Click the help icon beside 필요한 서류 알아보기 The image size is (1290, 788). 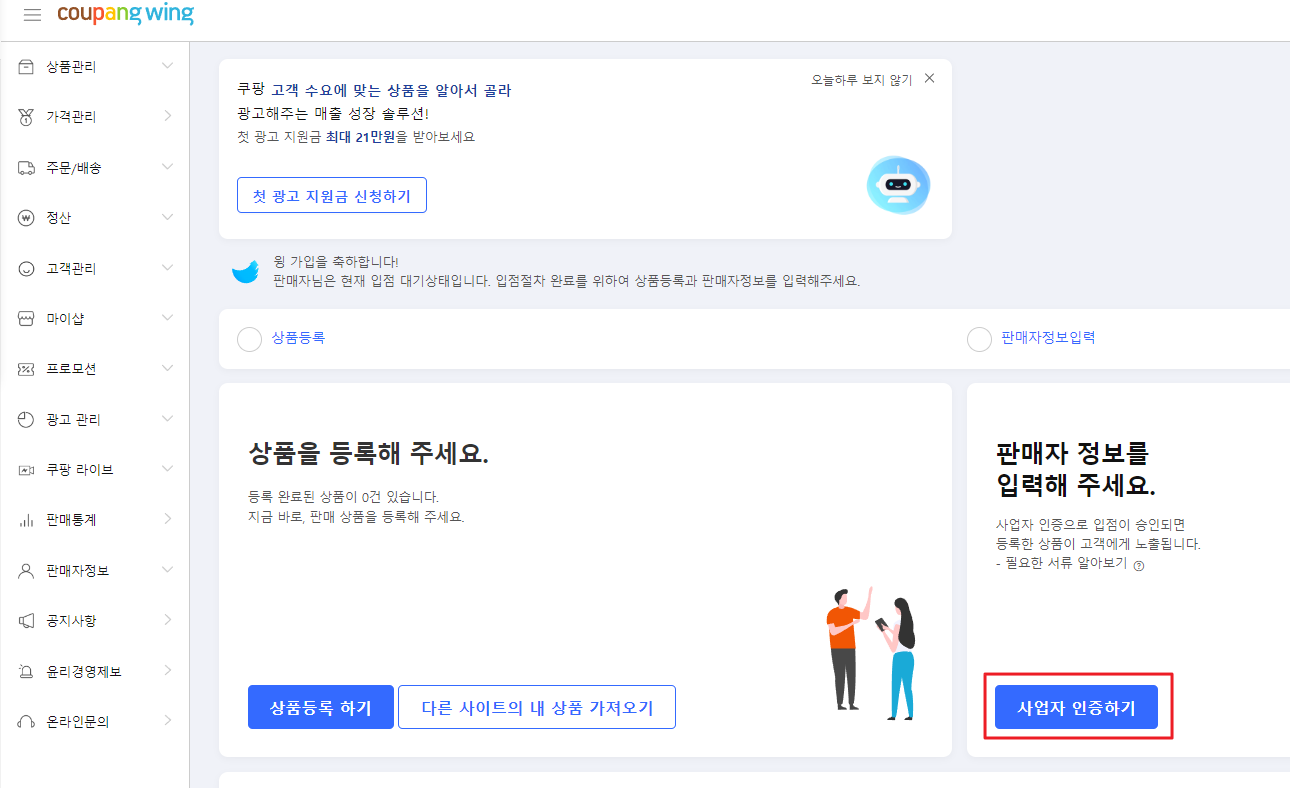click(1138, 564)
